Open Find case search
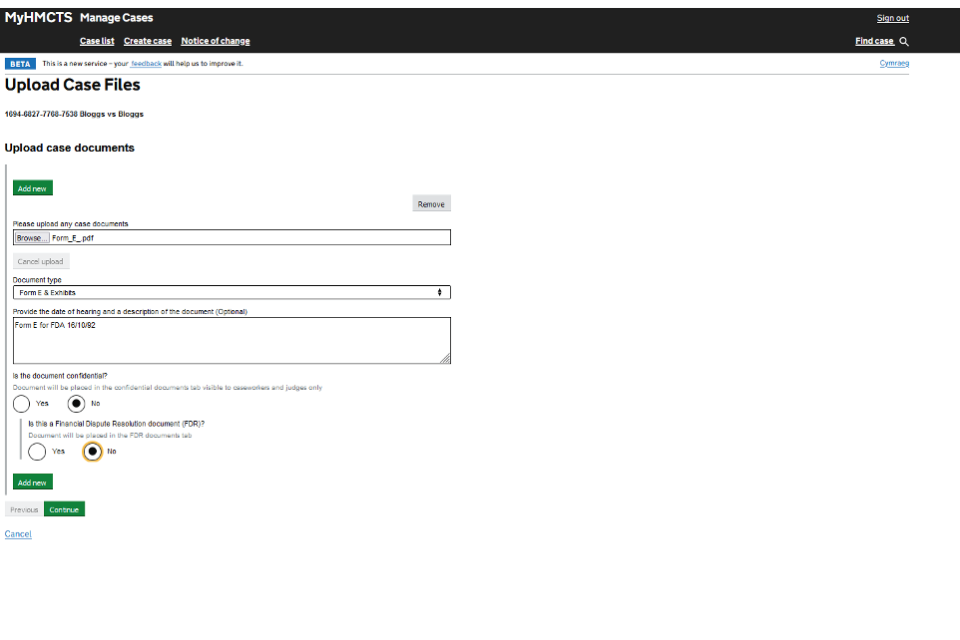The image size is (960, 640). (874, 41)
